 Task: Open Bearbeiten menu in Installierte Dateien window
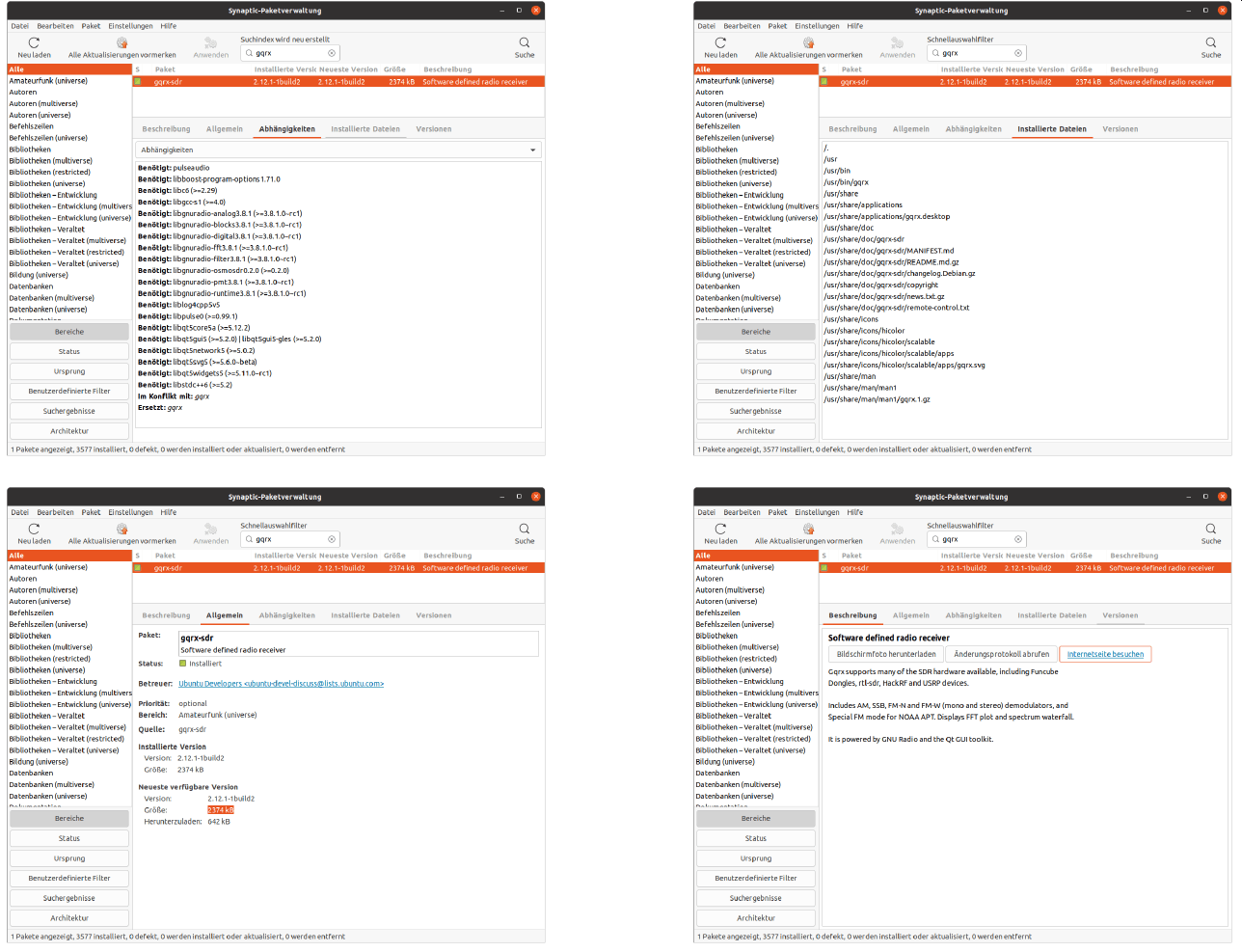click(x=742, y=26)
